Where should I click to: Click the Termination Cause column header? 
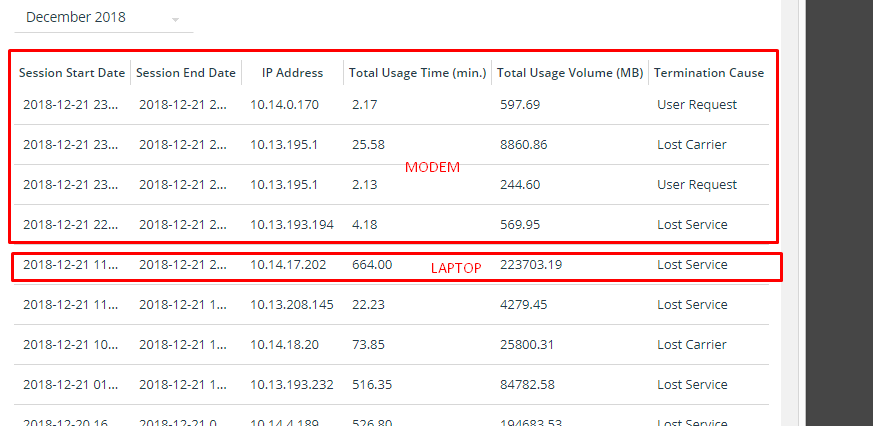pyautogui.click(x=708, y=73)
